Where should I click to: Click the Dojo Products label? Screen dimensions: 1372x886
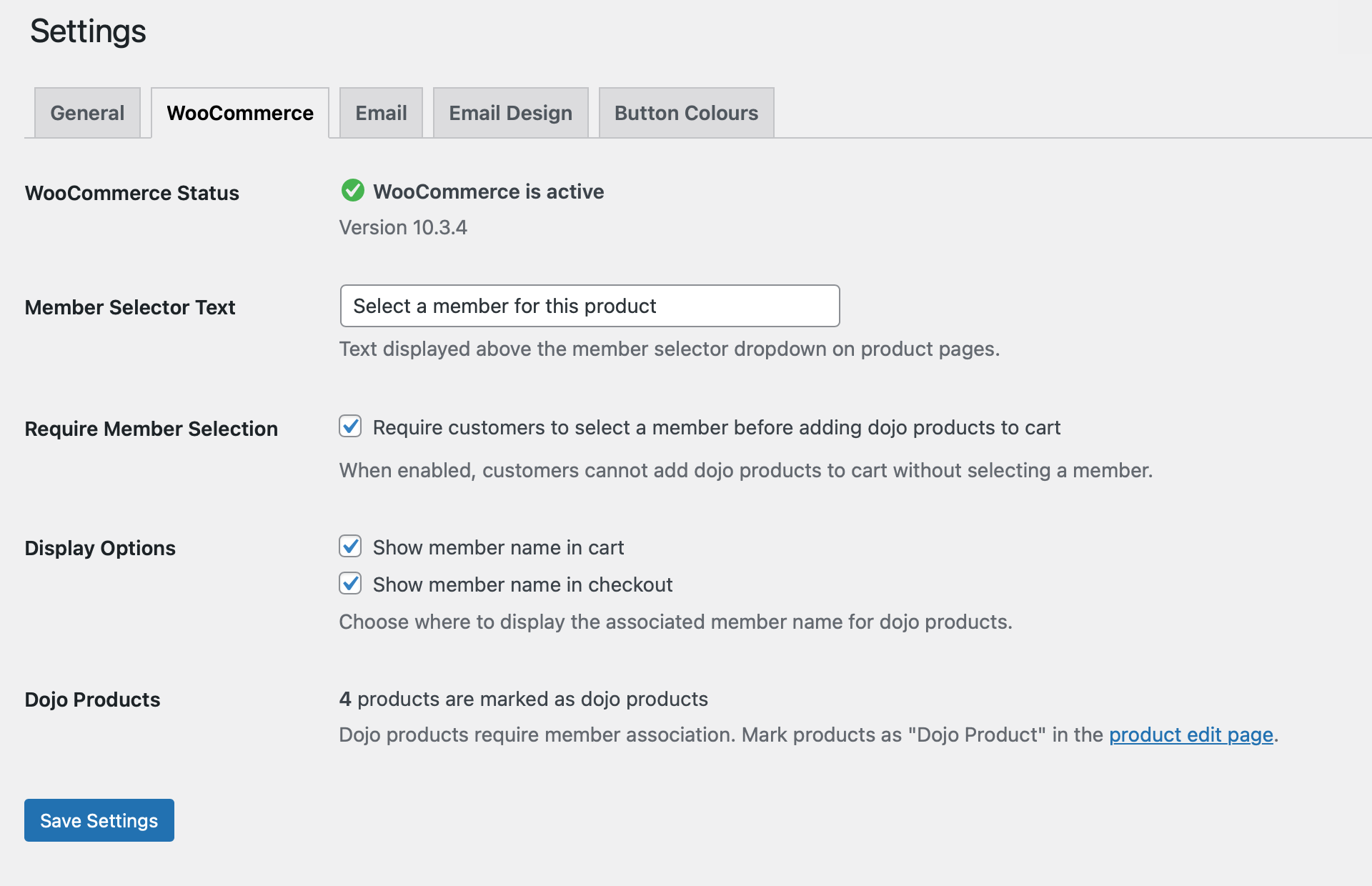(x=92, y=699)
